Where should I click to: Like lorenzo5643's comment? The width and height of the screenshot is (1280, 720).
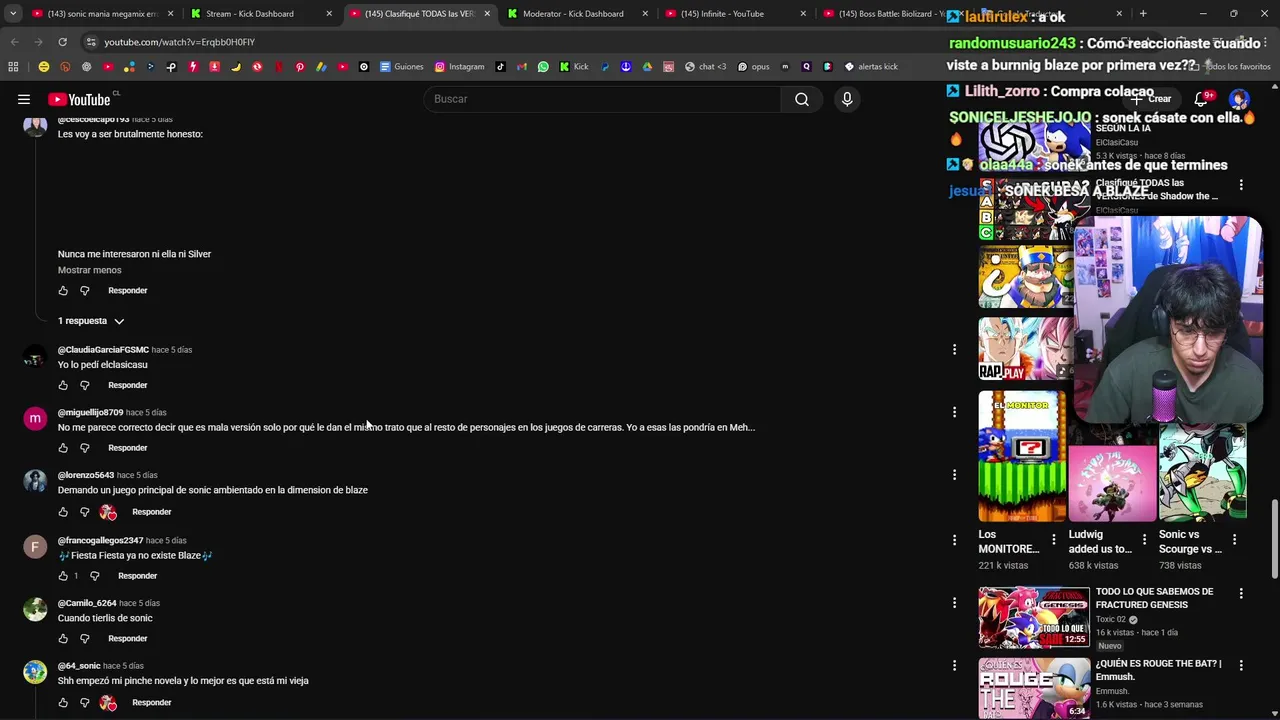point(63,512)
